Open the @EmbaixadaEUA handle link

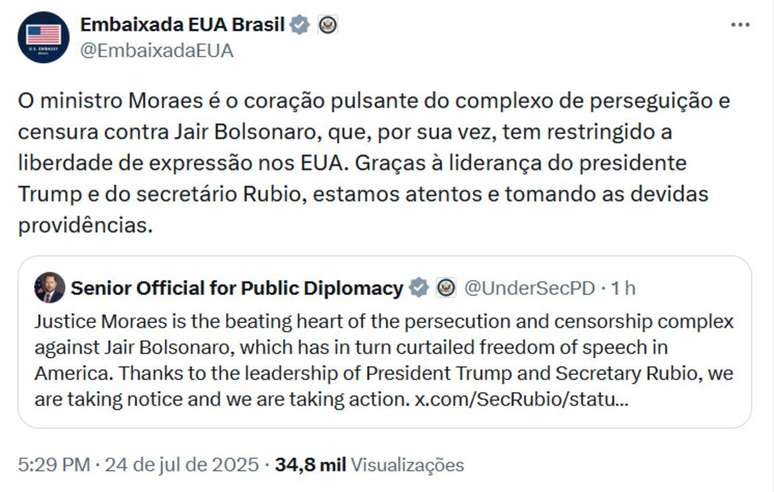[156, 51]
